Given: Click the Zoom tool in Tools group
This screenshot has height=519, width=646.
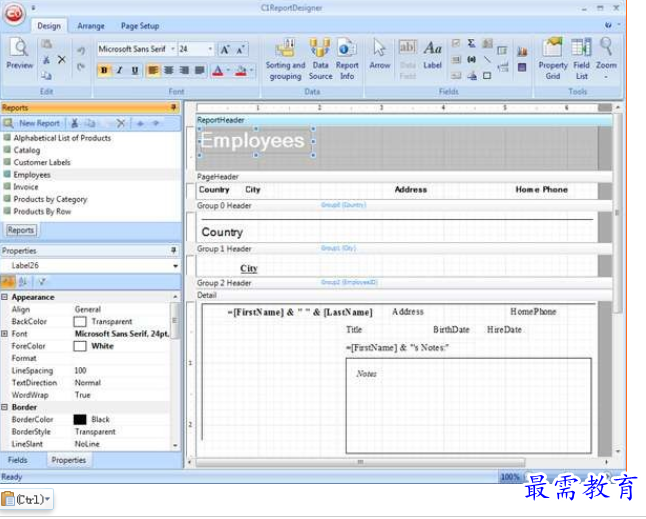Looking at the screenshot, I should tap(606, 59).
